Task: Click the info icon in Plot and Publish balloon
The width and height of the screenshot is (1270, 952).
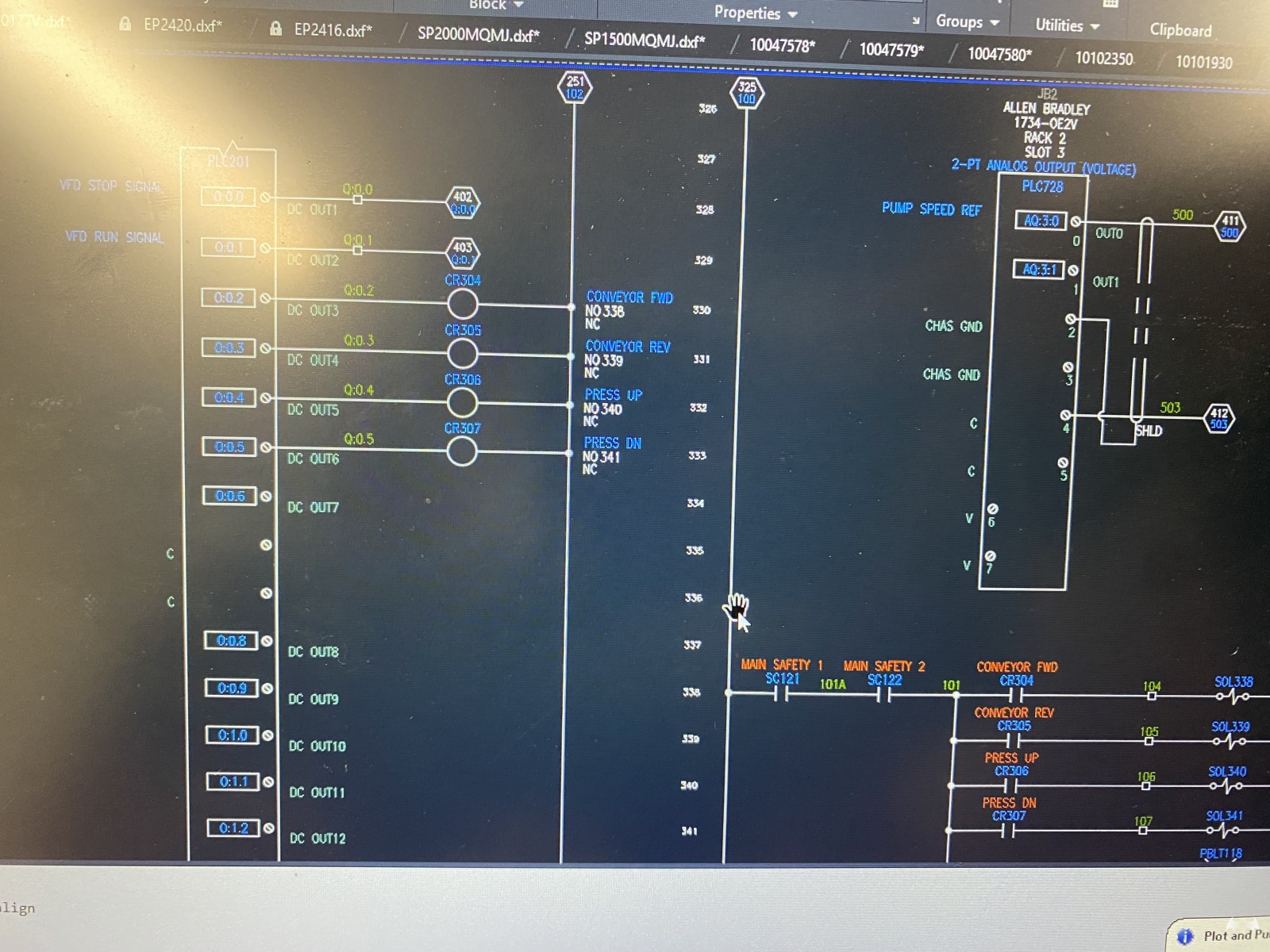Action: tap(1185, 936)
